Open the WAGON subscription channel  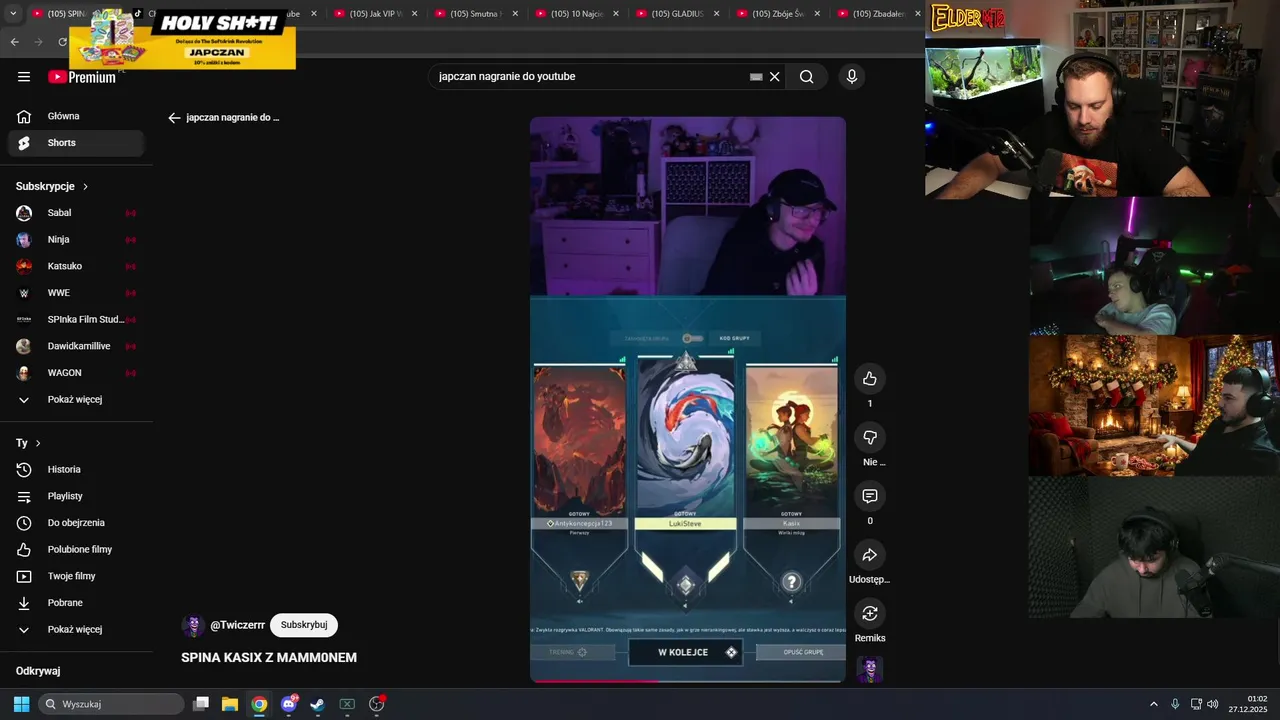pos(76,373)
